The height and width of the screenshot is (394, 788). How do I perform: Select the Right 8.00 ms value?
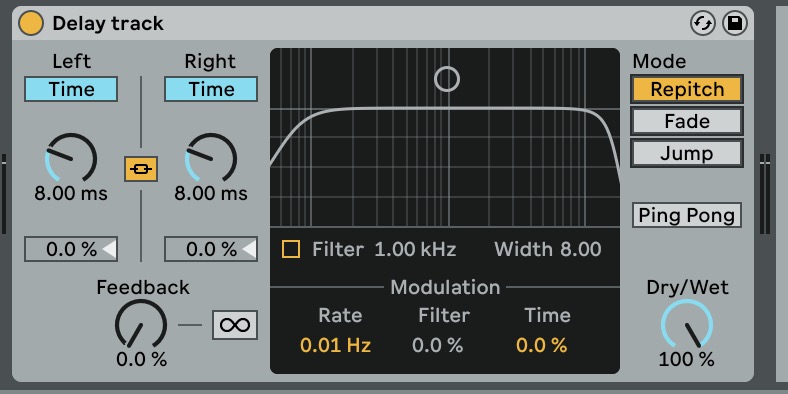tap(211, 193)
